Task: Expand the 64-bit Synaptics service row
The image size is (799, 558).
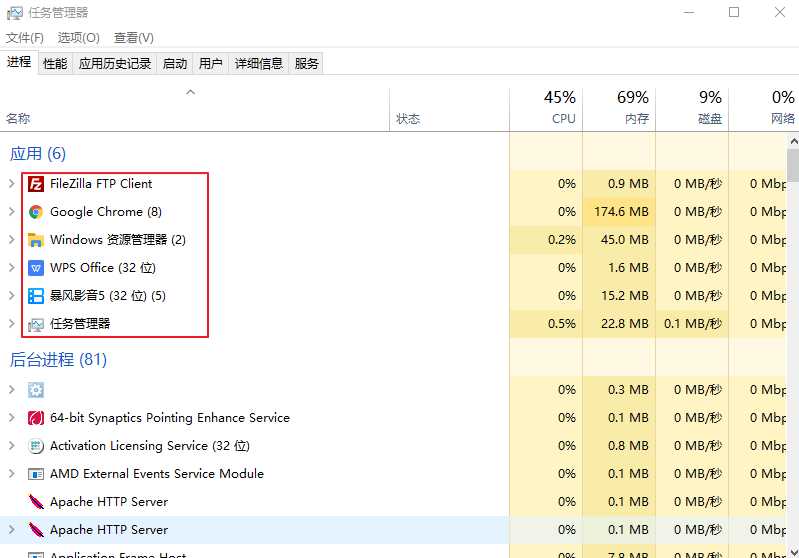Action: 12,418
